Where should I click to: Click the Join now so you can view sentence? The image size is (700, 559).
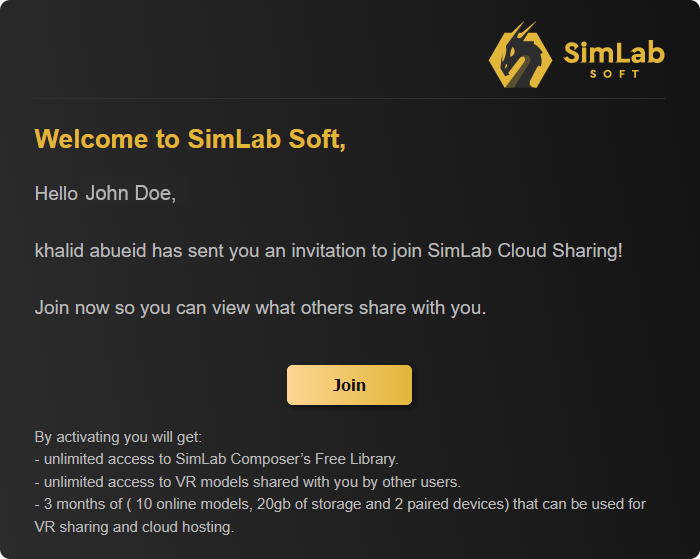(260, 308)
